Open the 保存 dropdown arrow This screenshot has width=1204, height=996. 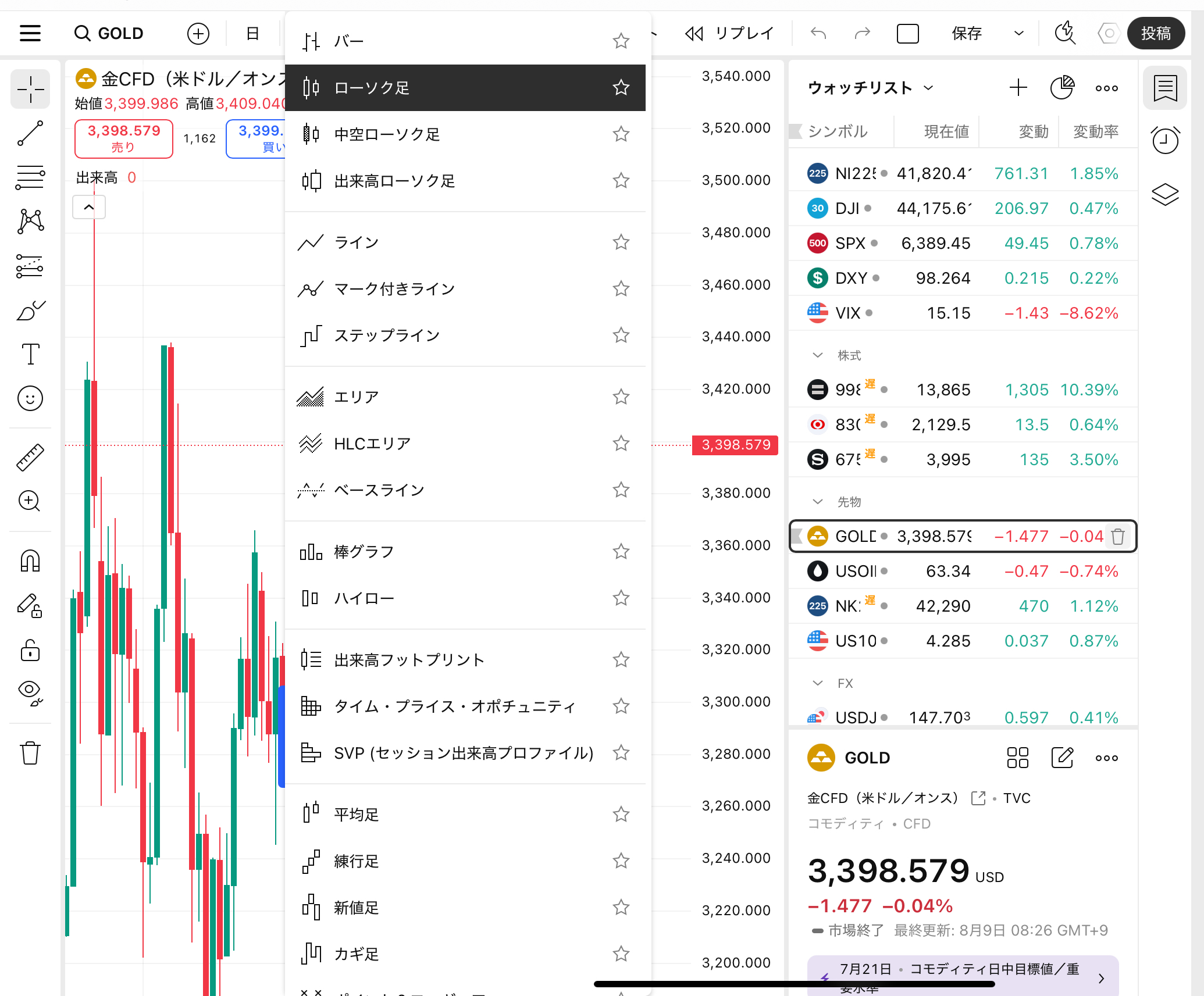tap(1018, 34)
